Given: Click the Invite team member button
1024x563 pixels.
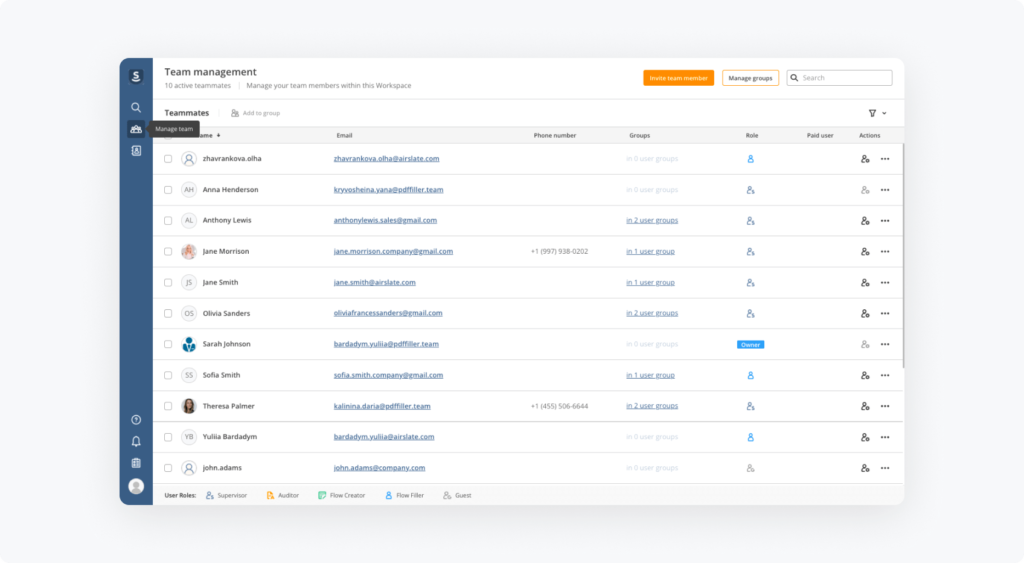Looking at the screenshot, I should coord(678,78).
